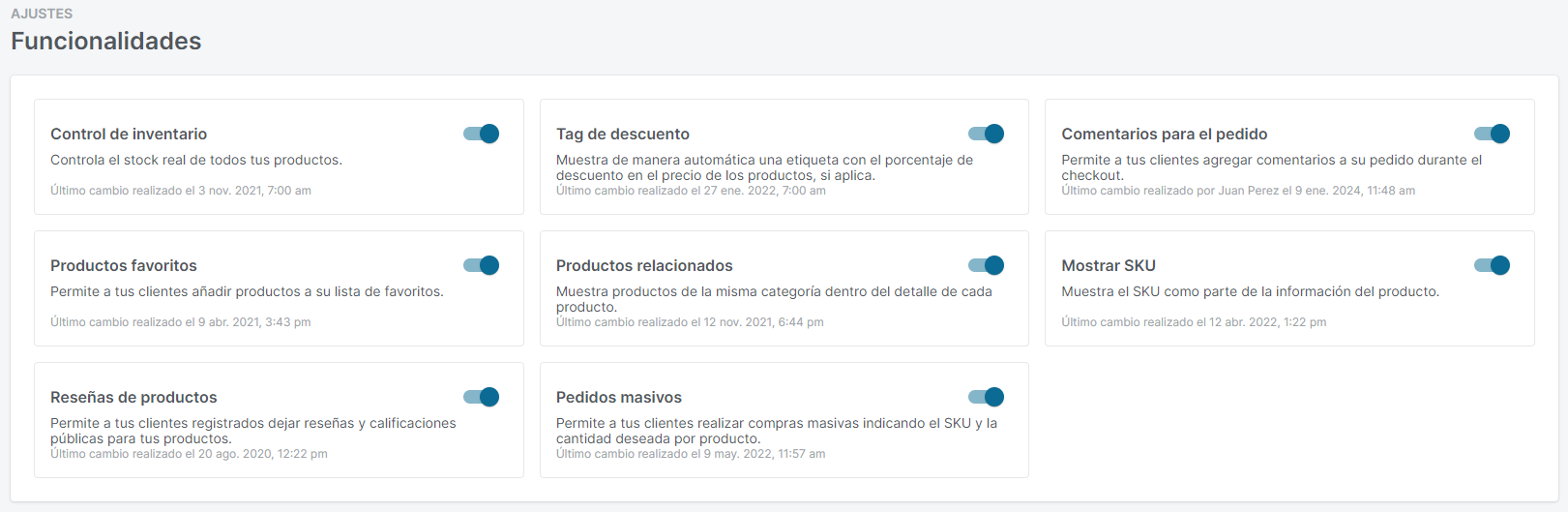
Task: Click 'Muestra el SKU como parte' description
Action: 1250,291
